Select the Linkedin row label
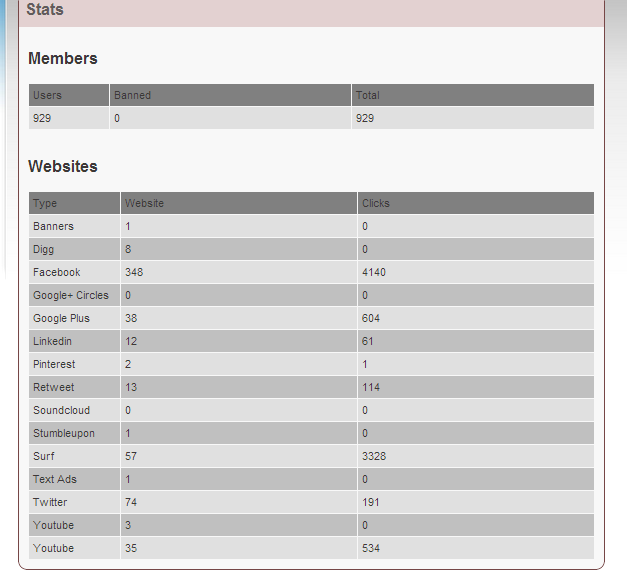This screenshot has width=627, height=580. click(52, 341)
